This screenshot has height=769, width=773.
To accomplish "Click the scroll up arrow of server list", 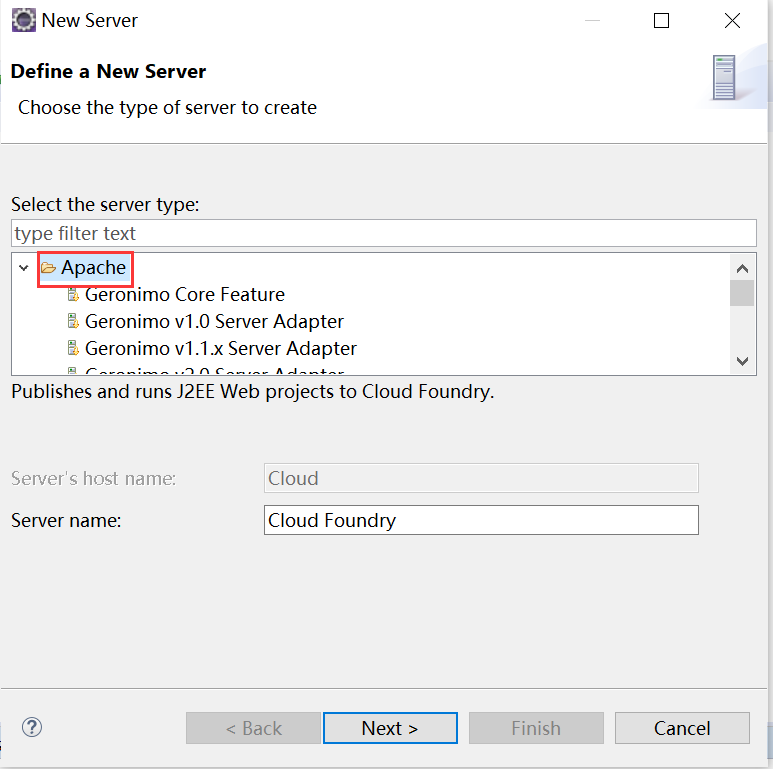I will pyautogui.click(x=742, y=268).
